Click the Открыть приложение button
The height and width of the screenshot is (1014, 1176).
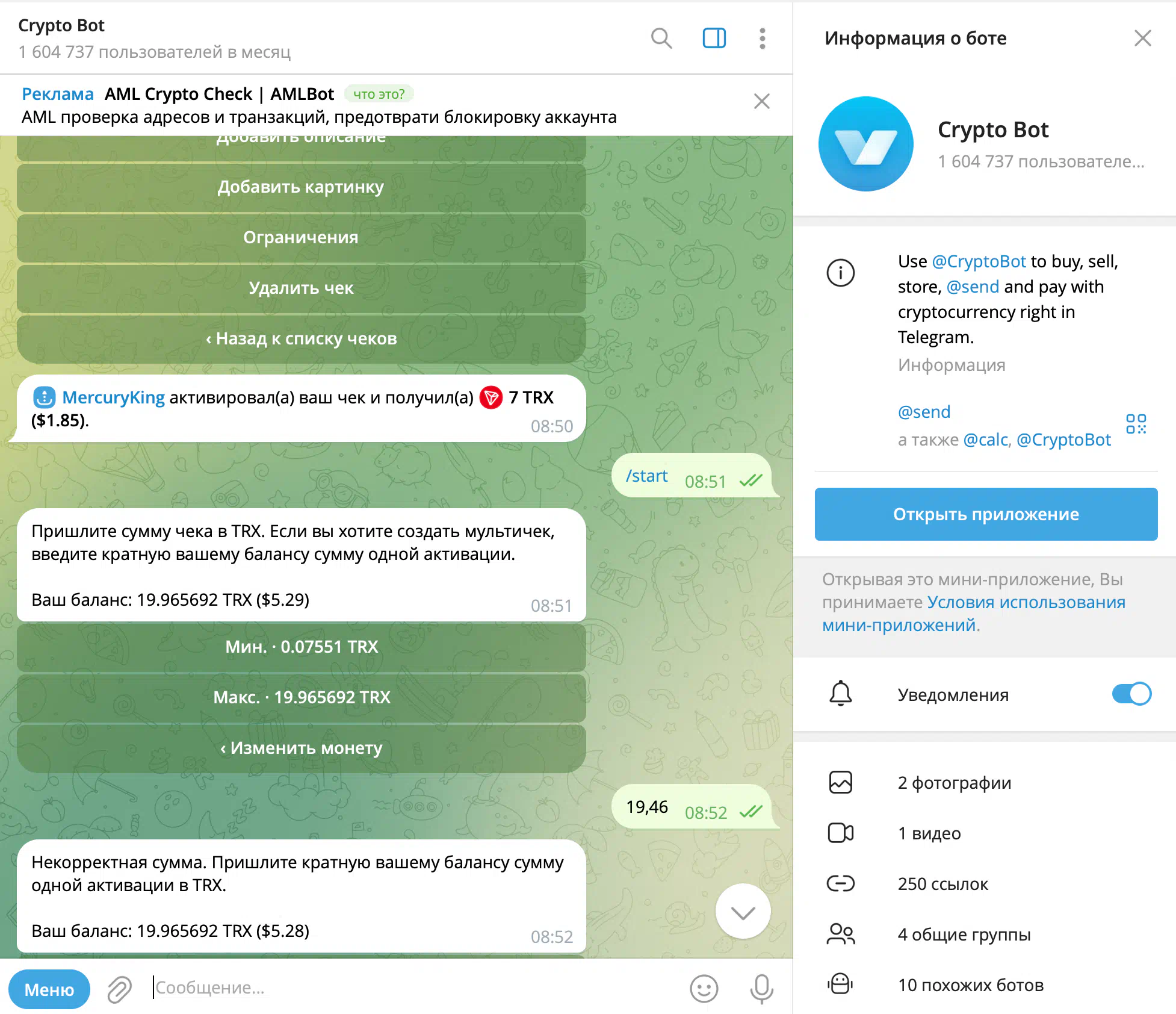986,514
